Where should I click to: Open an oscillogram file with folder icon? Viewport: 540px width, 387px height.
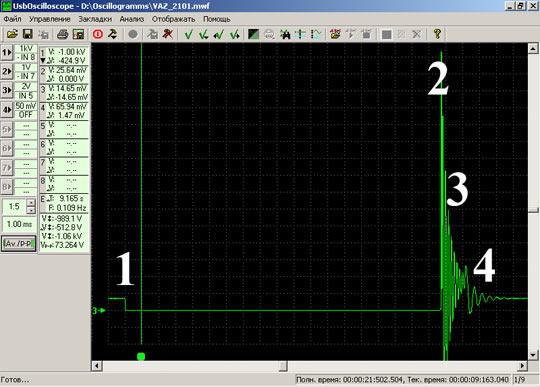point(12,34)
